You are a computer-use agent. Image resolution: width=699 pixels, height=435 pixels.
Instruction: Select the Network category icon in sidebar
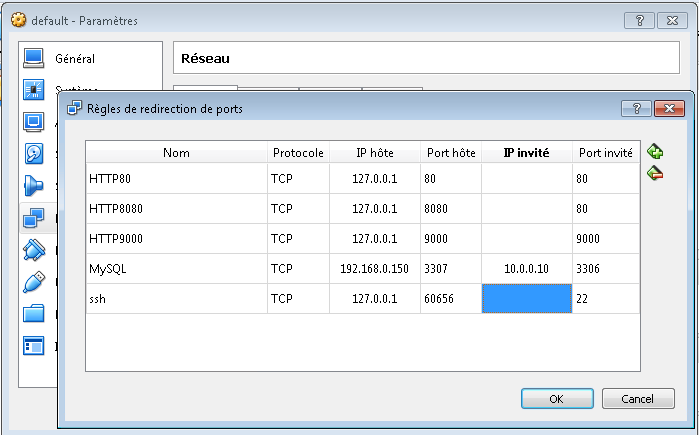(x=34, y=216)
